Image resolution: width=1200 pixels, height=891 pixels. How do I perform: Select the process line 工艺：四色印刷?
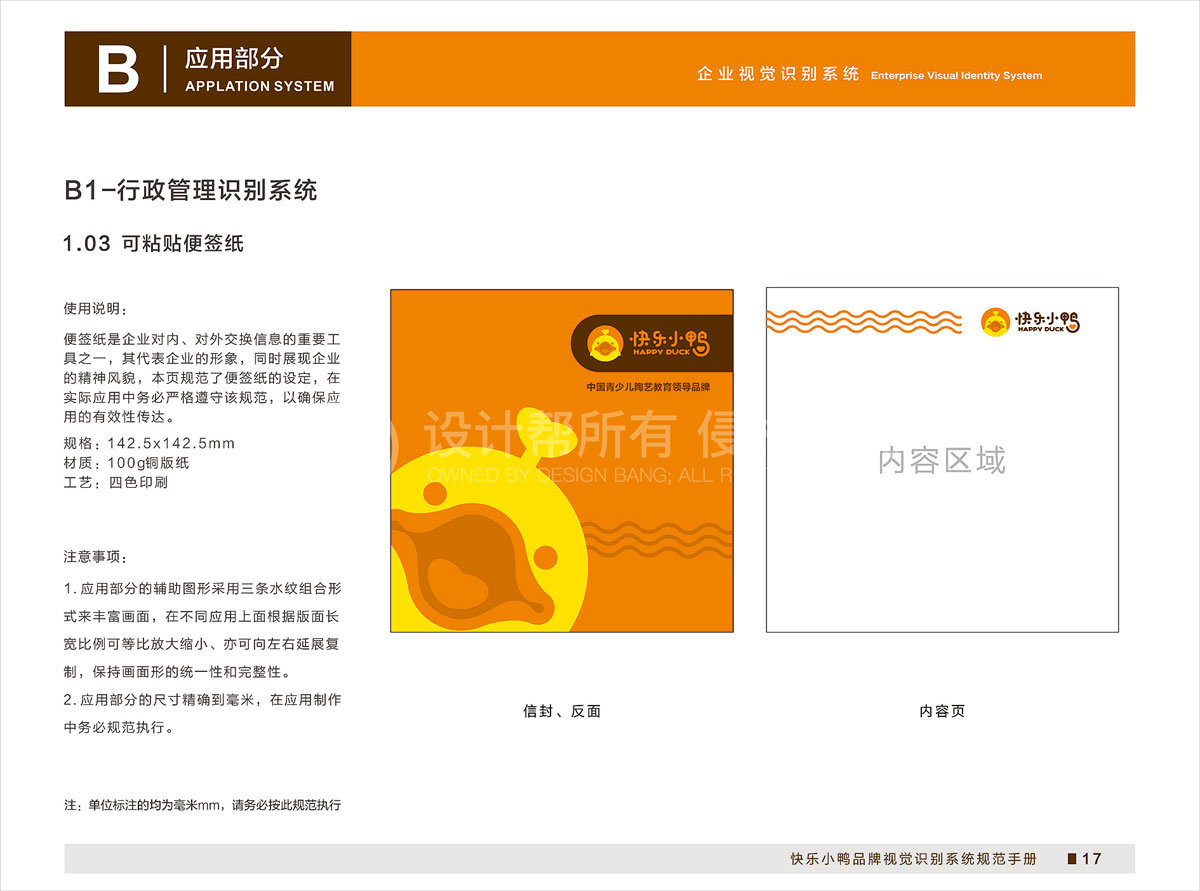pyautogui.click(x=116, y=482)
